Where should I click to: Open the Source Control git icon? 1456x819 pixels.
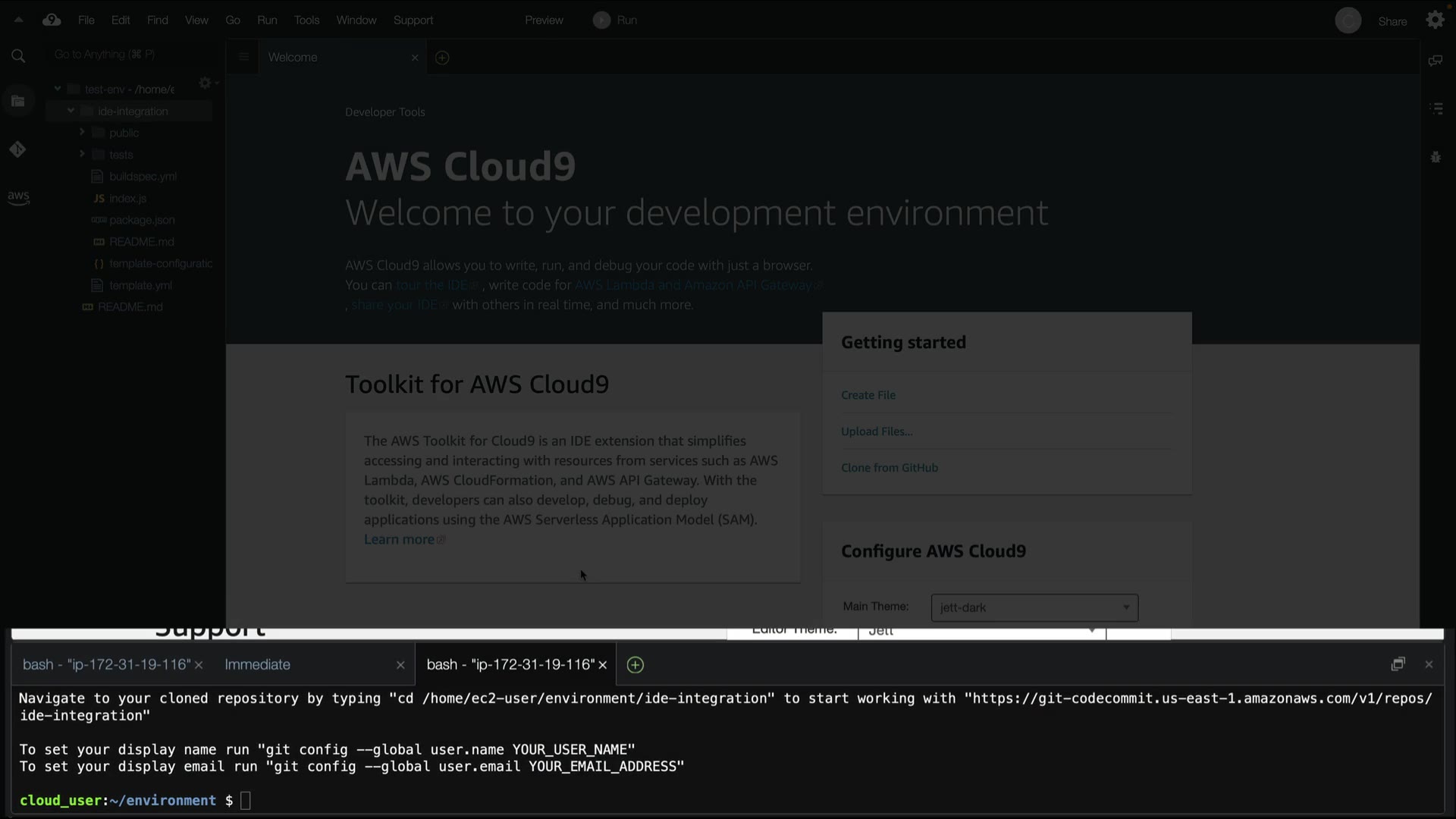point(18,149)
